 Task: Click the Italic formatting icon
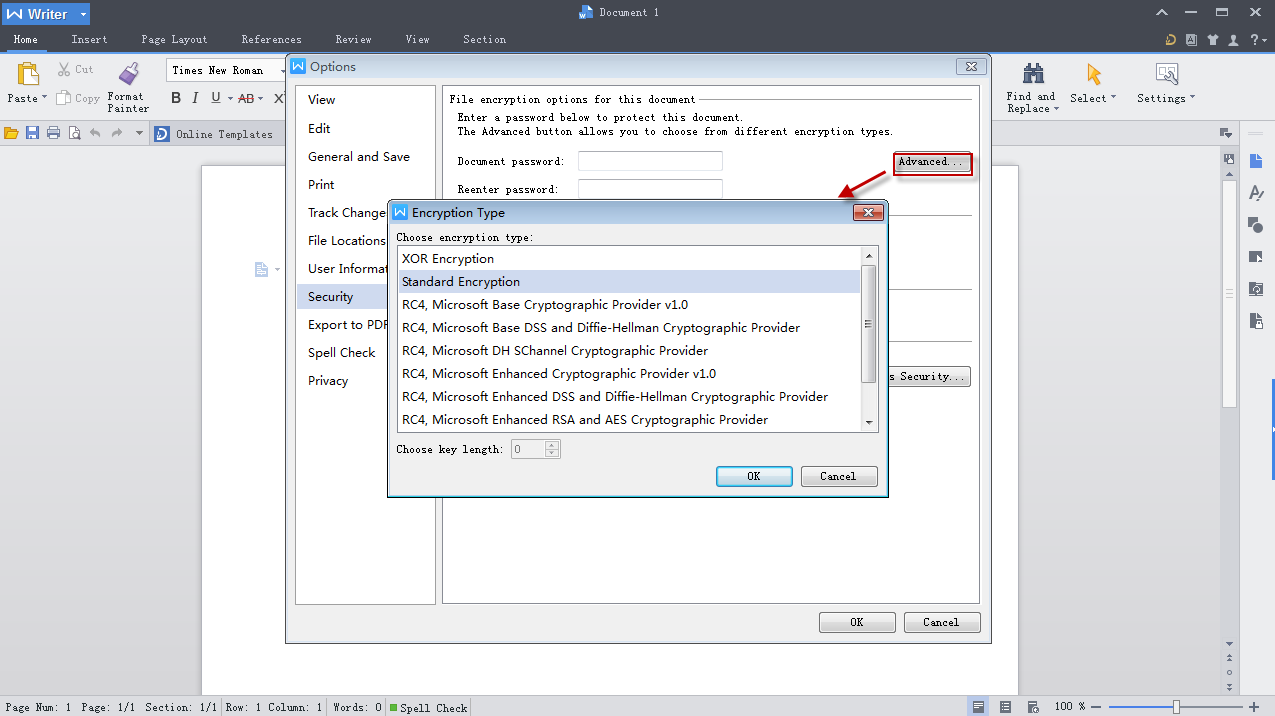click(196, 98)
